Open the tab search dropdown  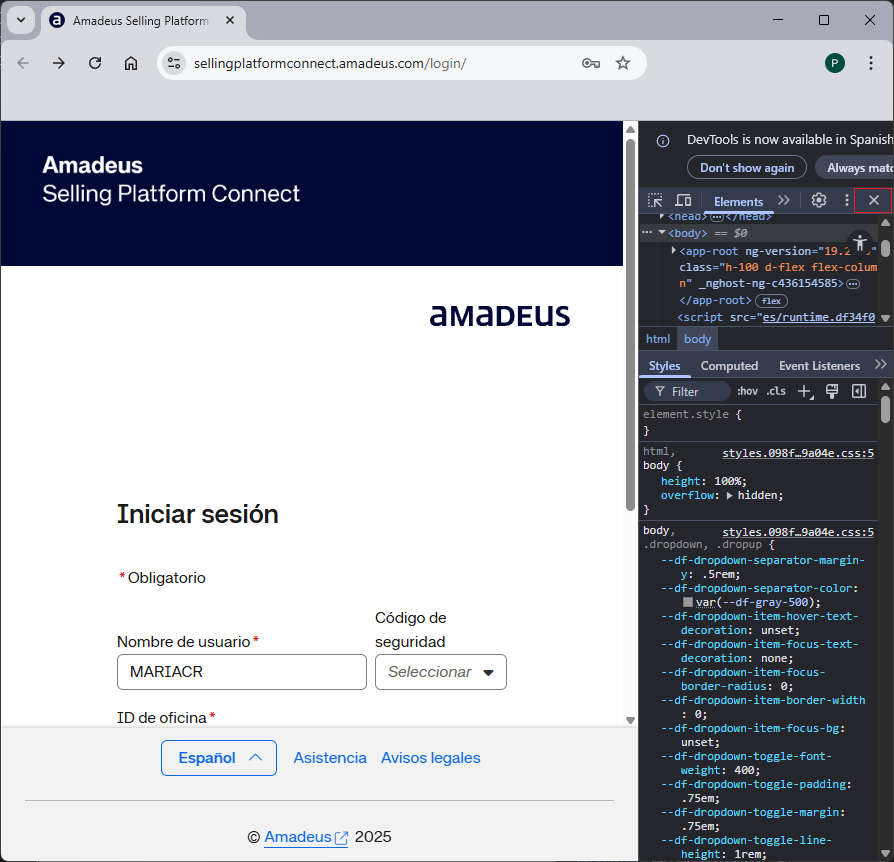click(x=21, y=21)
